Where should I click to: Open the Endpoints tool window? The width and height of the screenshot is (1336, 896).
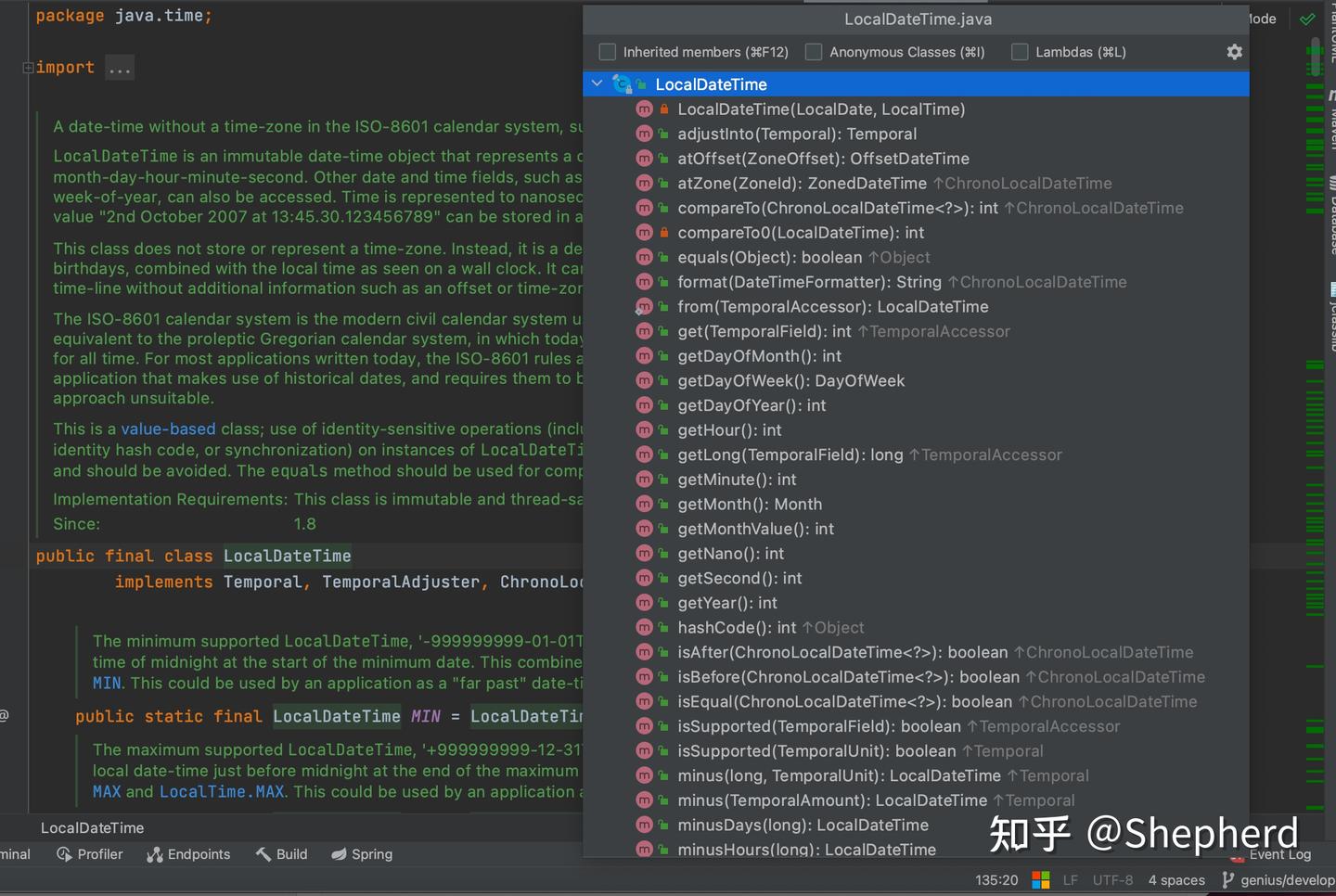click(x=188, y=854)
